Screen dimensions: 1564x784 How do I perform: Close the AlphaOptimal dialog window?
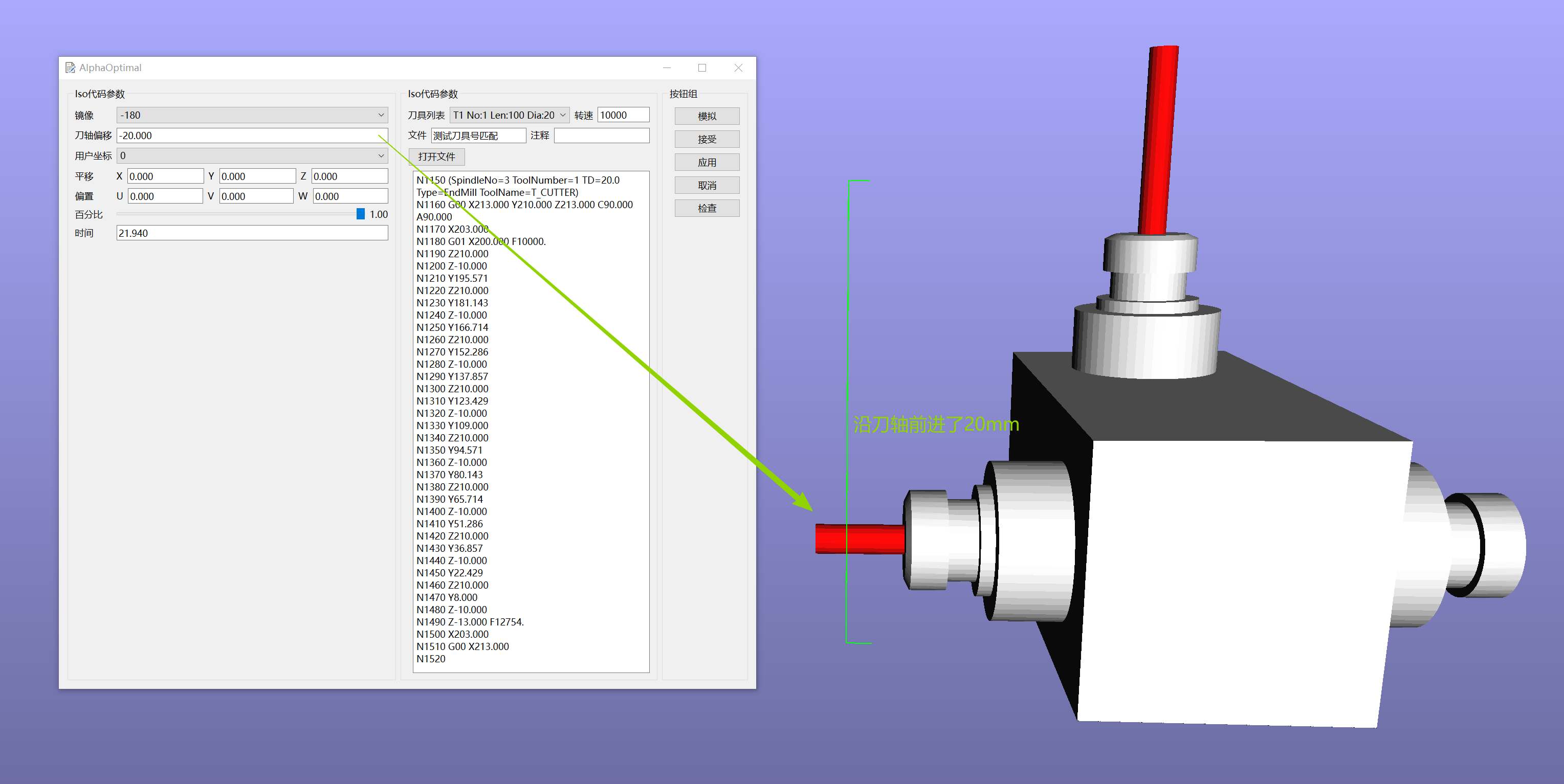tap(738, 68)
